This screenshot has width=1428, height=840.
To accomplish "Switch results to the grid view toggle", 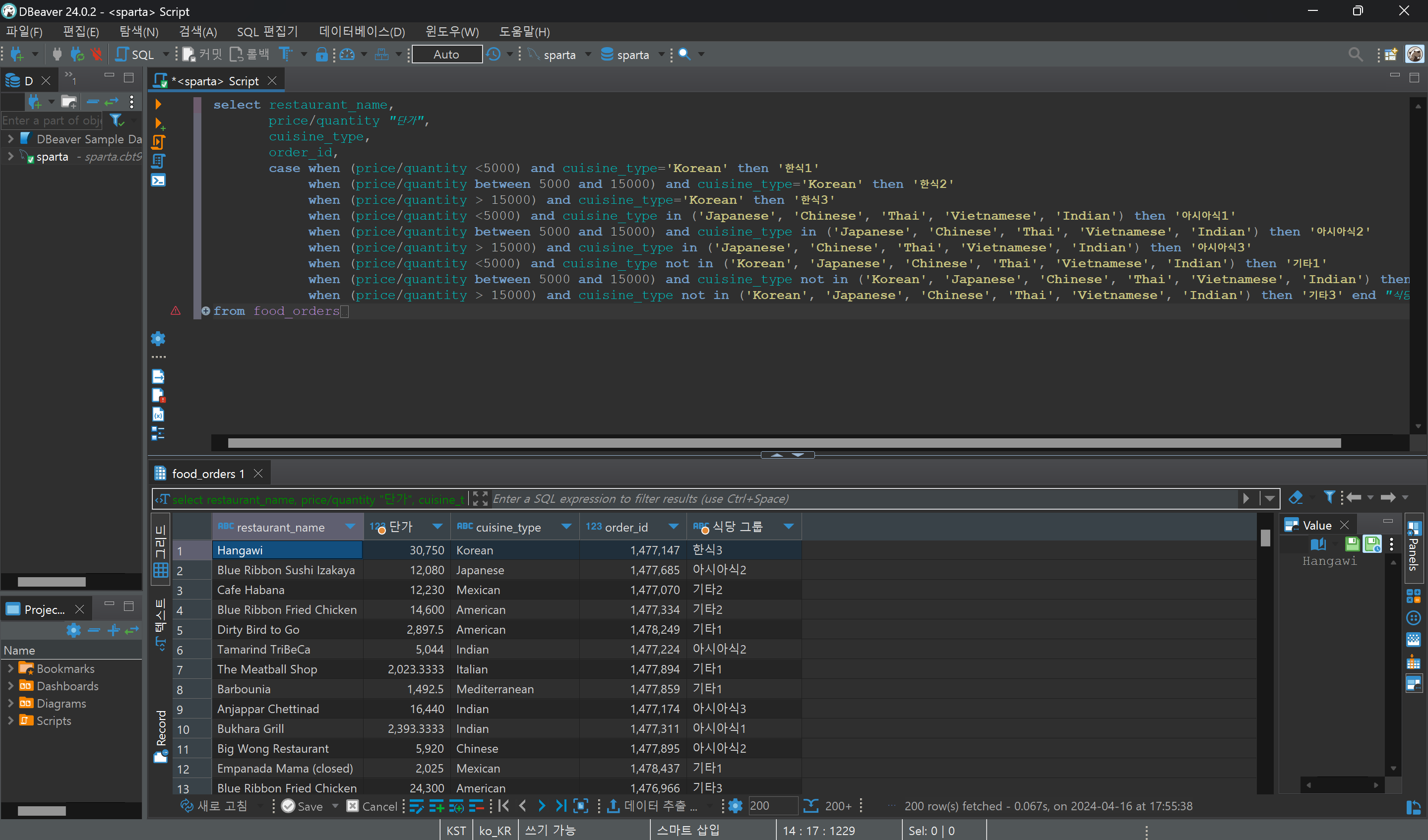I will [x=161, y=549].
